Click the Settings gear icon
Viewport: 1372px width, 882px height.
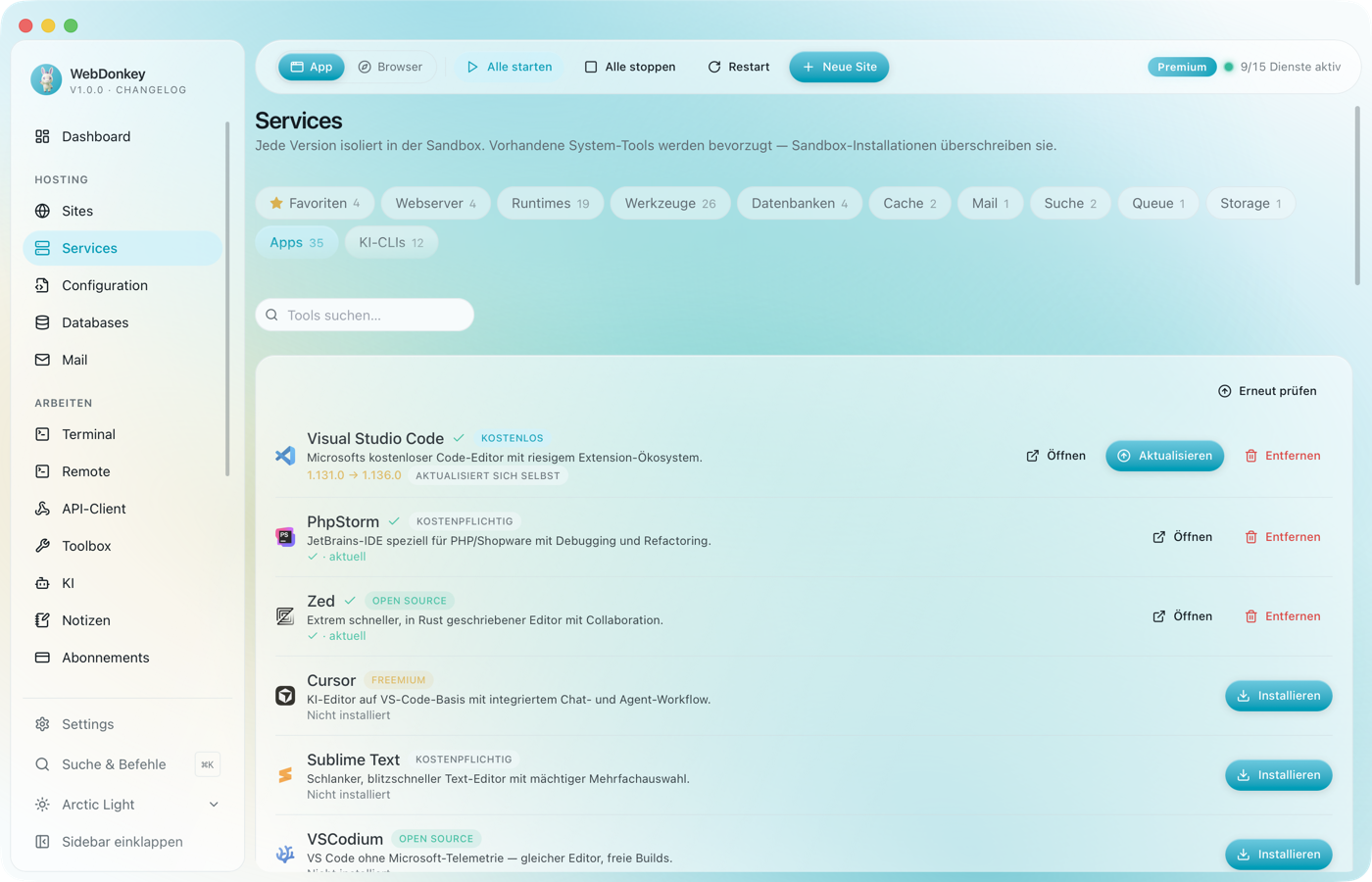point(42,724)
